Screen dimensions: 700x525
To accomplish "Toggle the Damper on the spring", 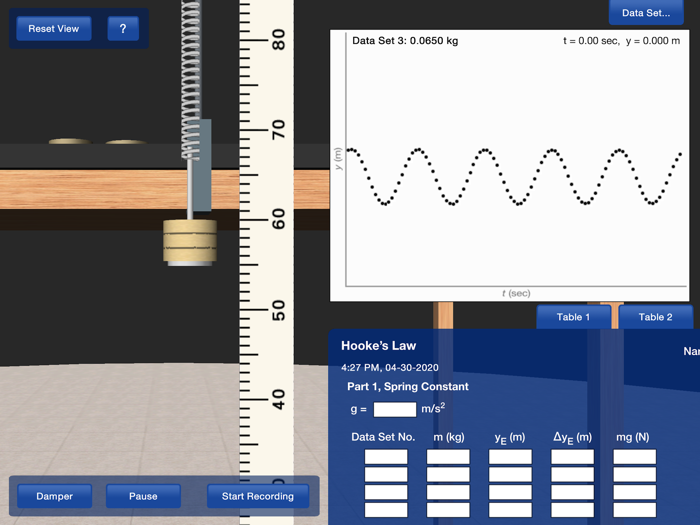I will click(54, 496).
